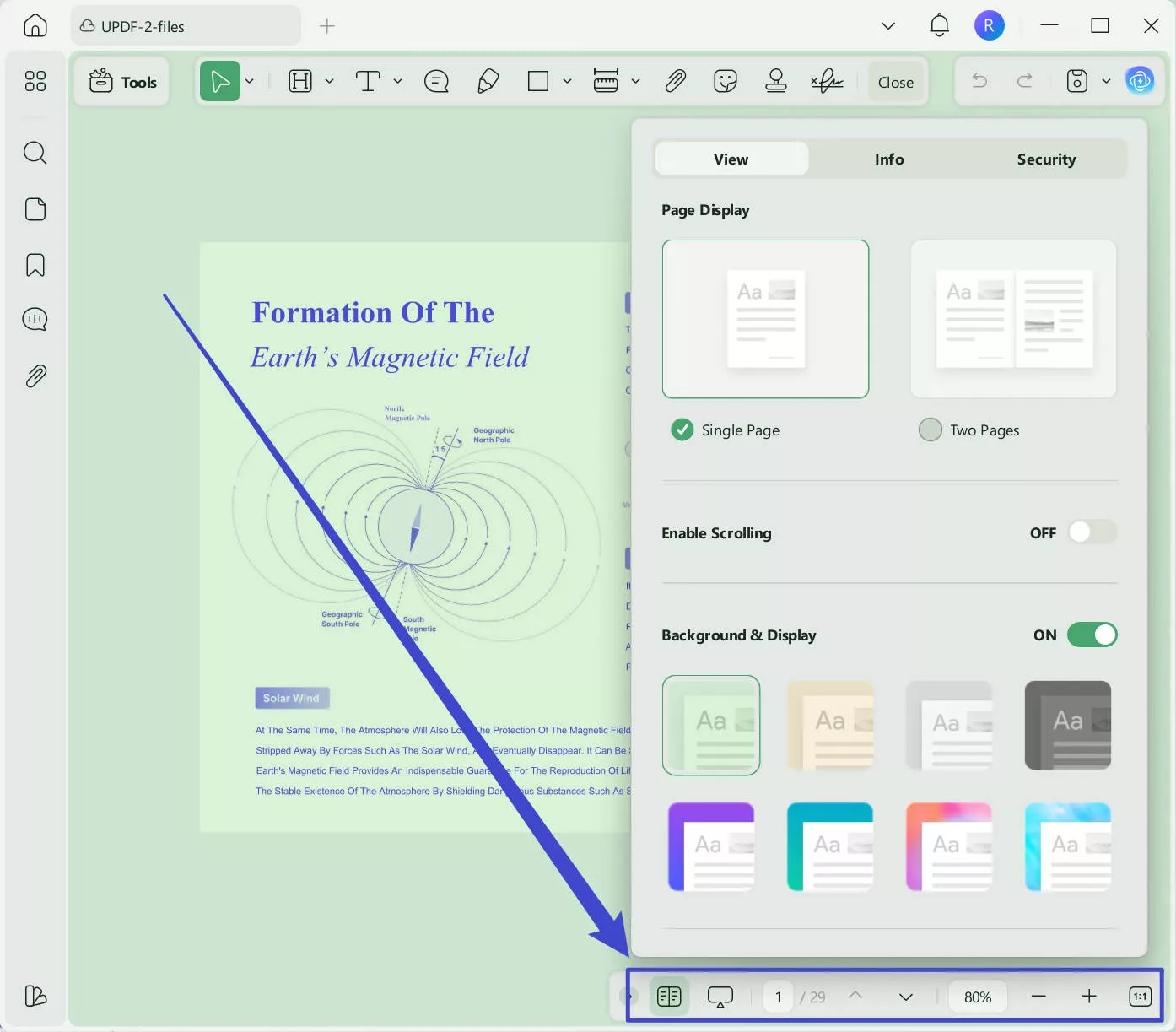Select the rectangle shape tool

tap(538, 82)
